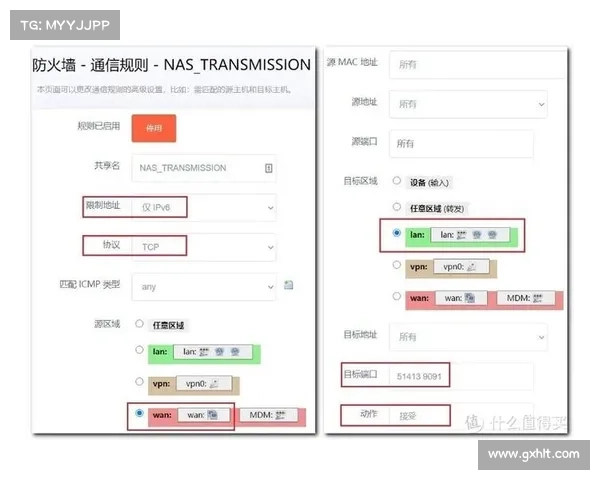
Task: Open the 目标地址 dropdown
Action: [x=468, y=337]
